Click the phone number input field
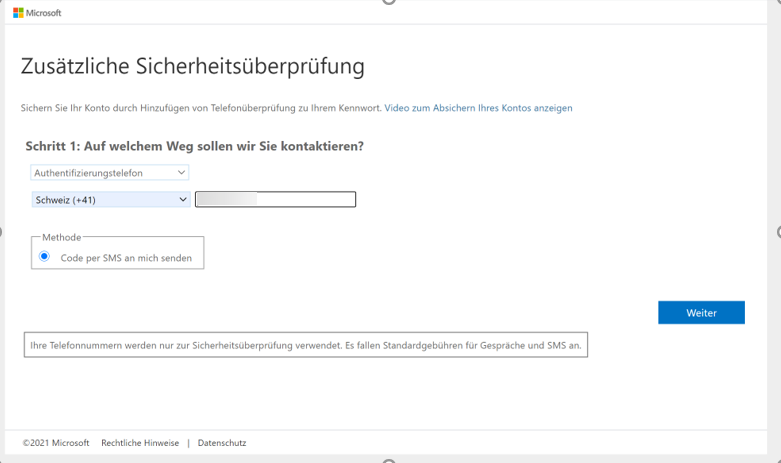This screenshot has width=781, height=463. [275, 200]
